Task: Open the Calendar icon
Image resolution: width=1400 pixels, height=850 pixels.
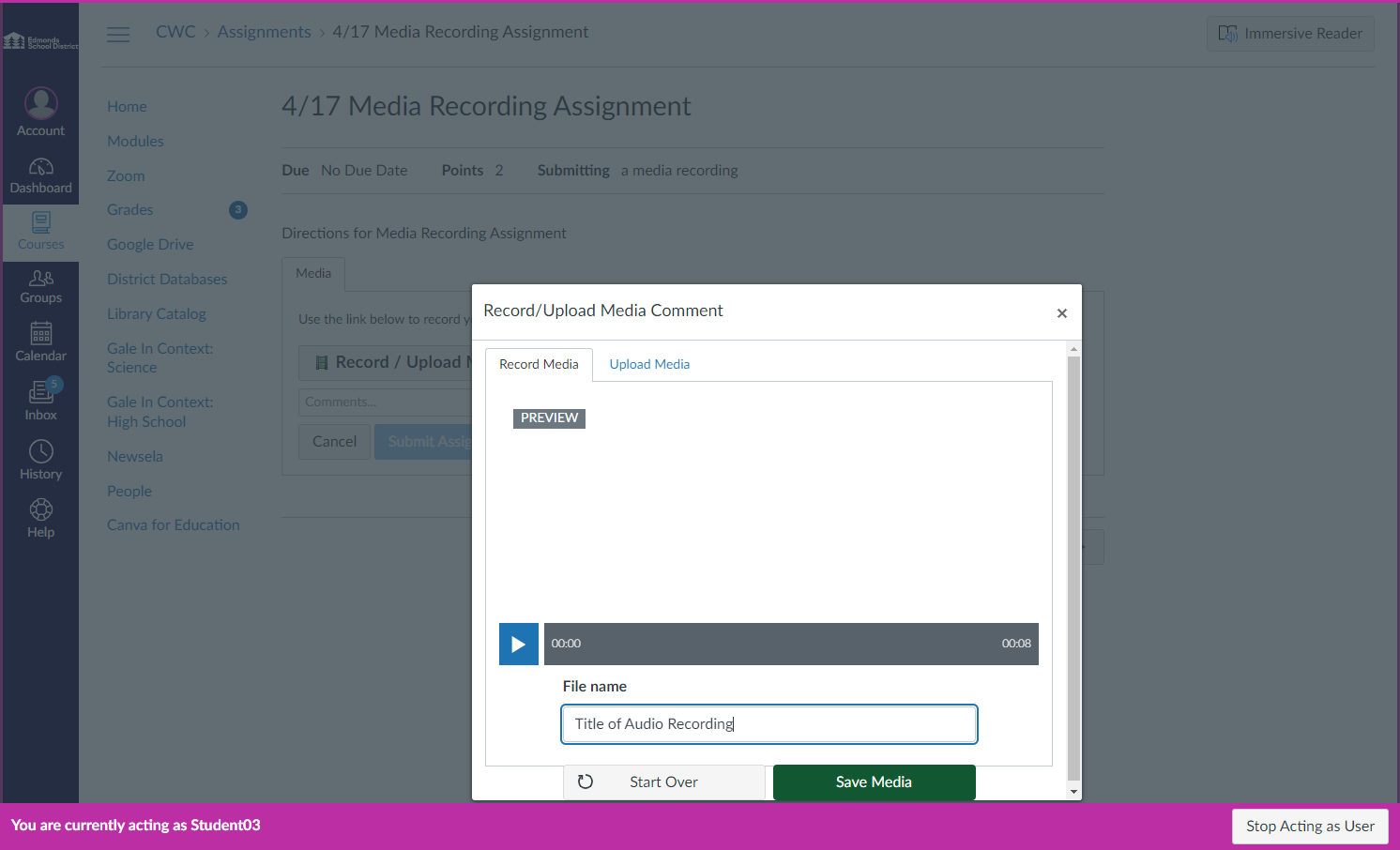Action: pos(41,333)
